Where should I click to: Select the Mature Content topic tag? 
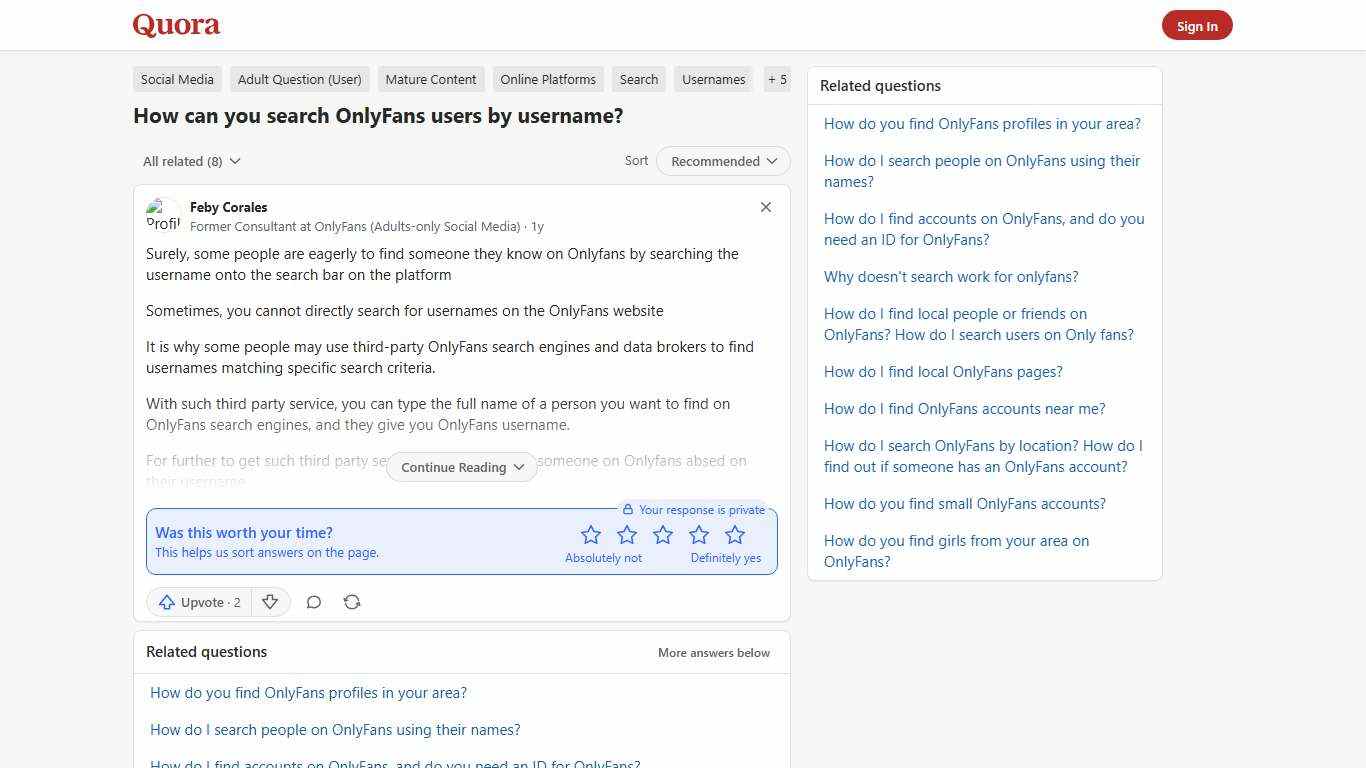pyautogui.click(x=430, y=79)
